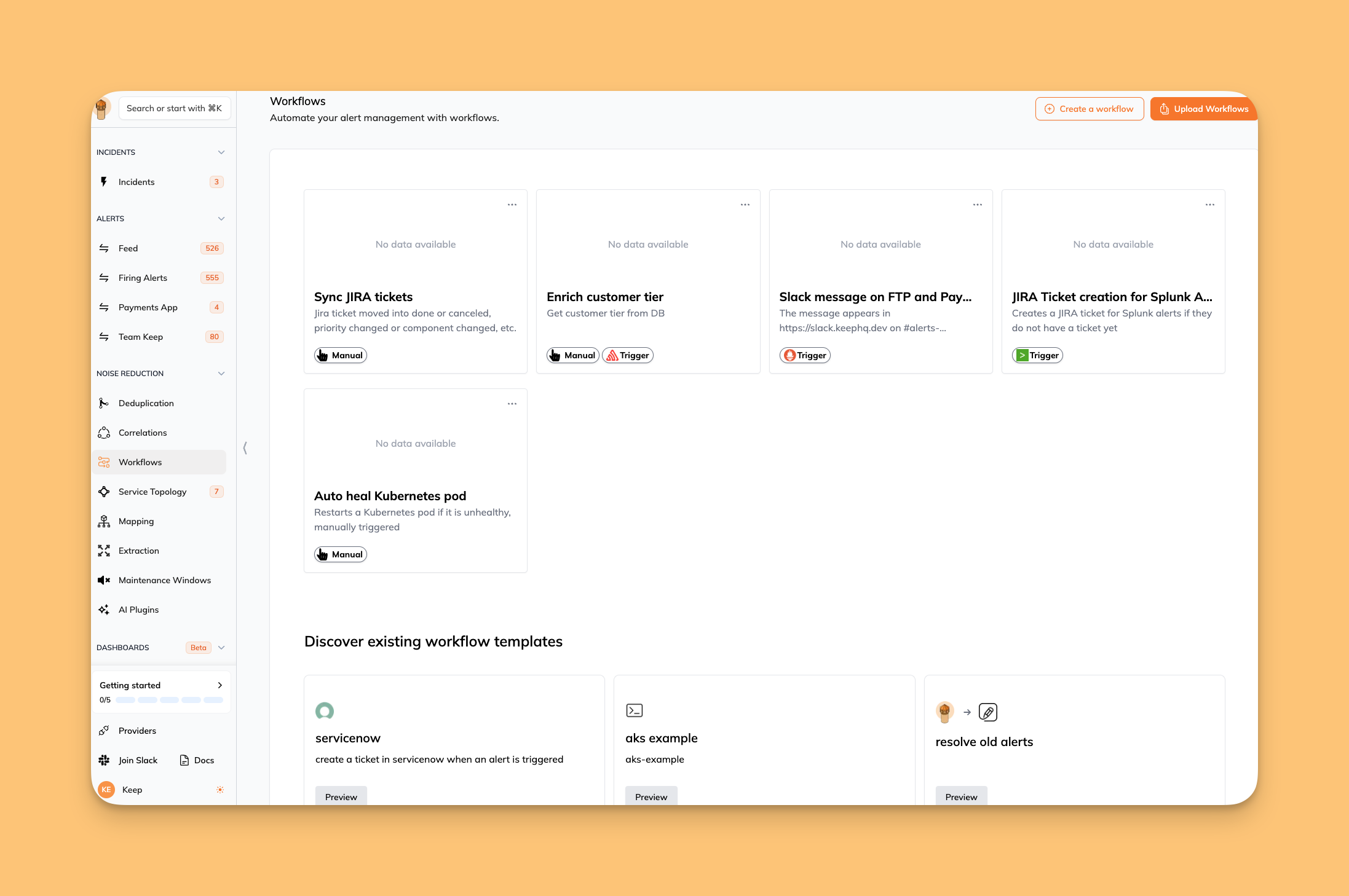
Task: Open options menu on JIRA Ticket creation card
Action: (1210, 205)
